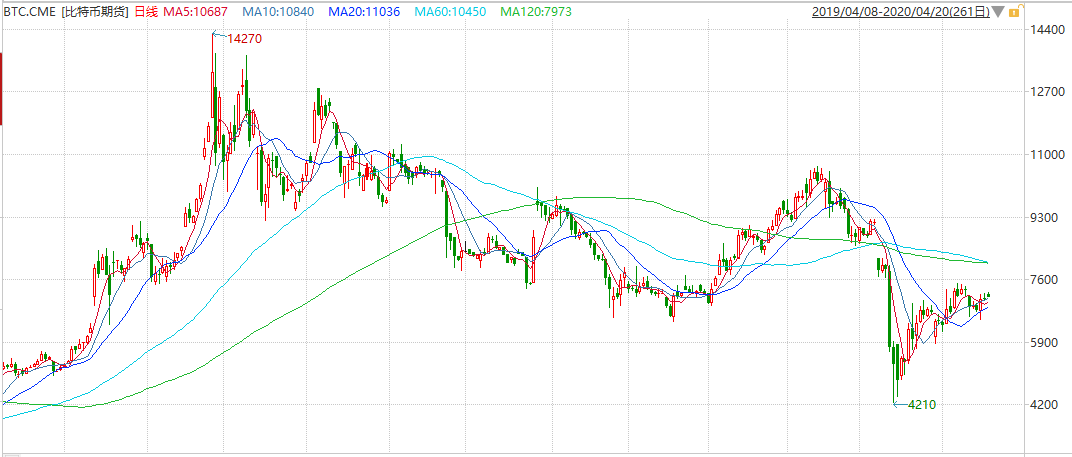This screenshot has height=457, width=1072.
Task: Click the 7600 price axis label
Action: pyautogui.click(x=1045, y=279)
